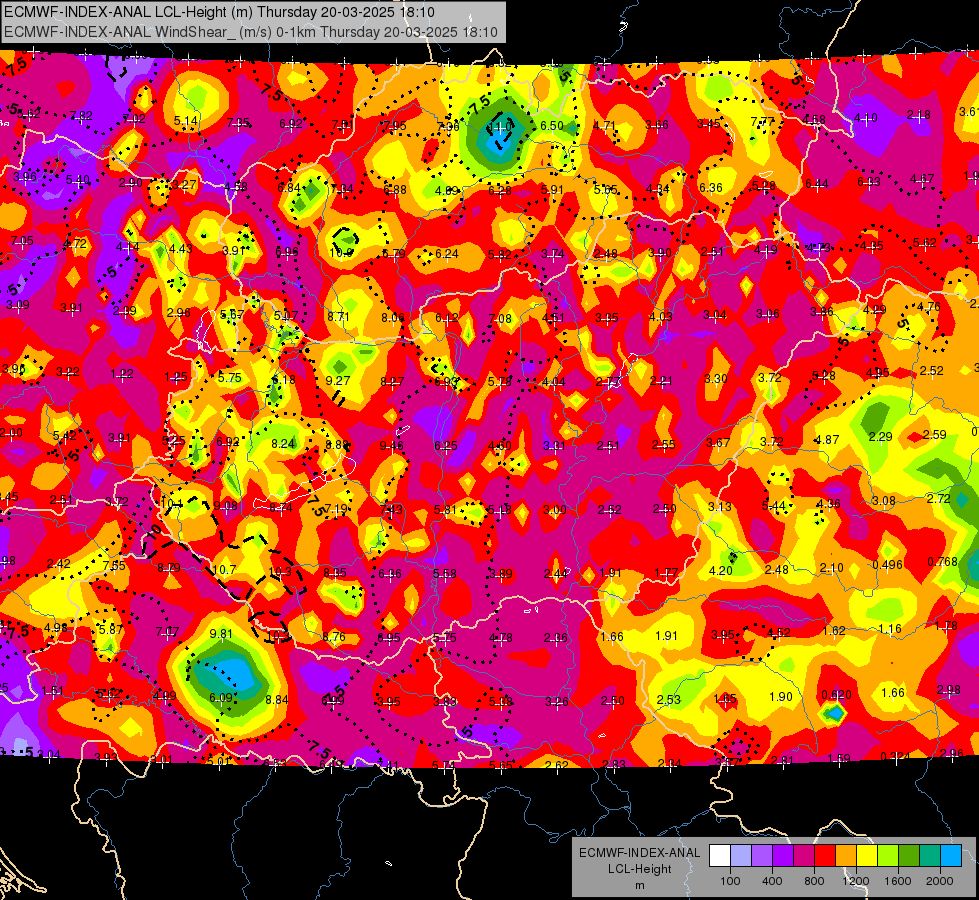Click the 10.7 wind shear value
This screenshot has height=900, width=979.
click(224, 570)
